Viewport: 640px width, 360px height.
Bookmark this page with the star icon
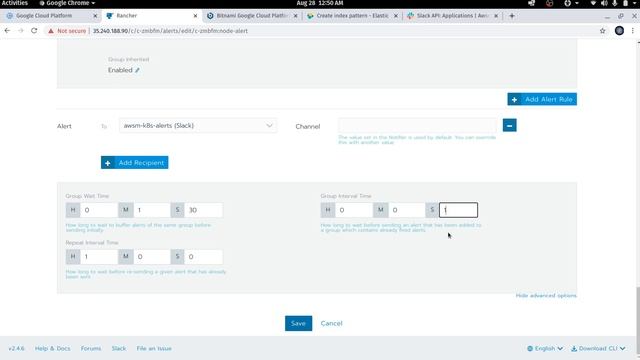pyautogui.click(x=602, y=31)
